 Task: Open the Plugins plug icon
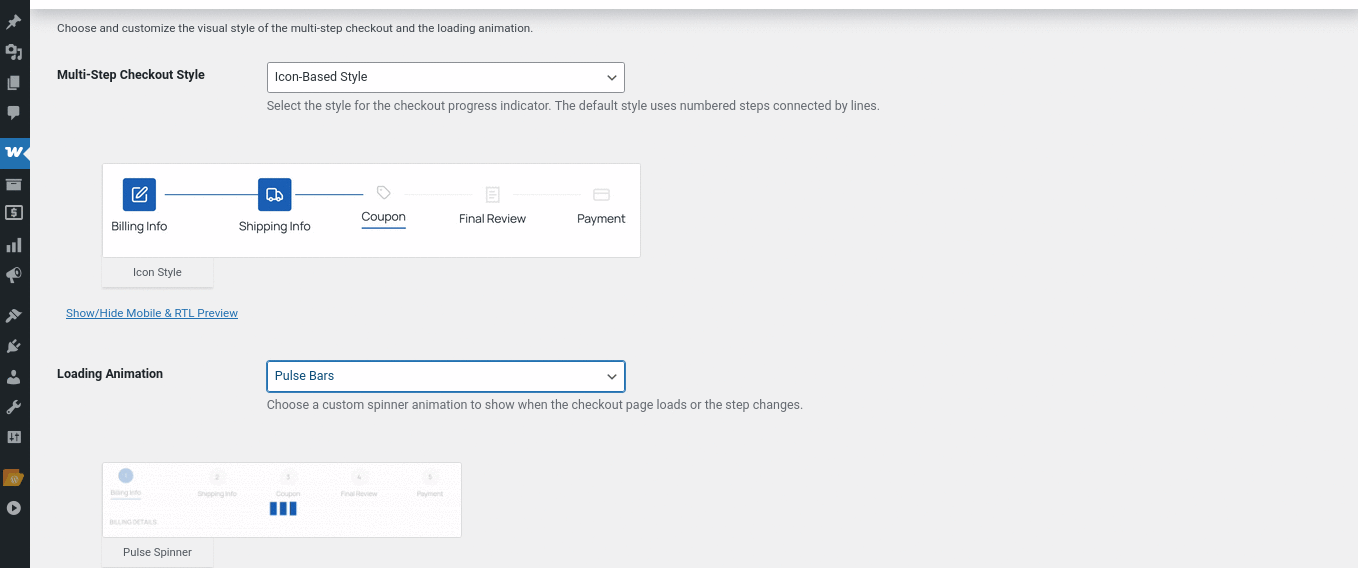click(x=14, y=347)
